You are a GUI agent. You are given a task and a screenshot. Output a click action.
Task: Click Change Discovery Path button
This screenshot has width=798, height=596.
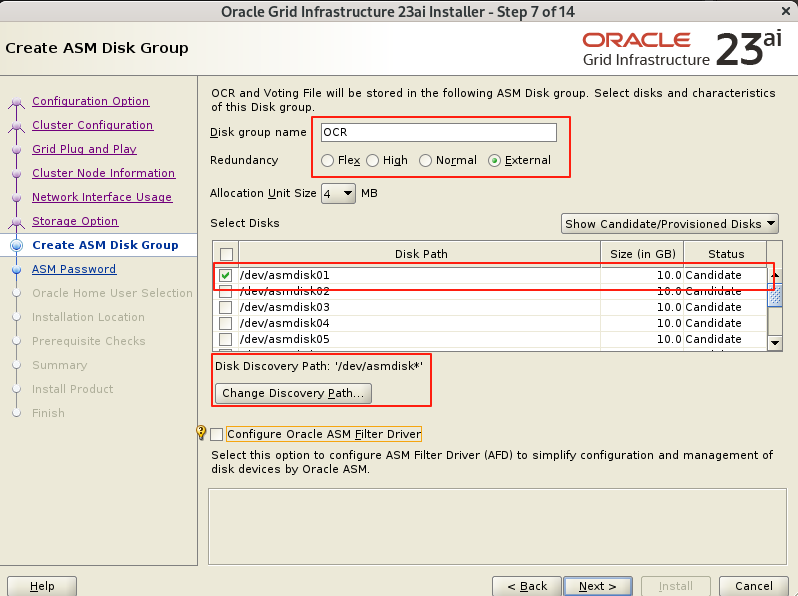293,393
